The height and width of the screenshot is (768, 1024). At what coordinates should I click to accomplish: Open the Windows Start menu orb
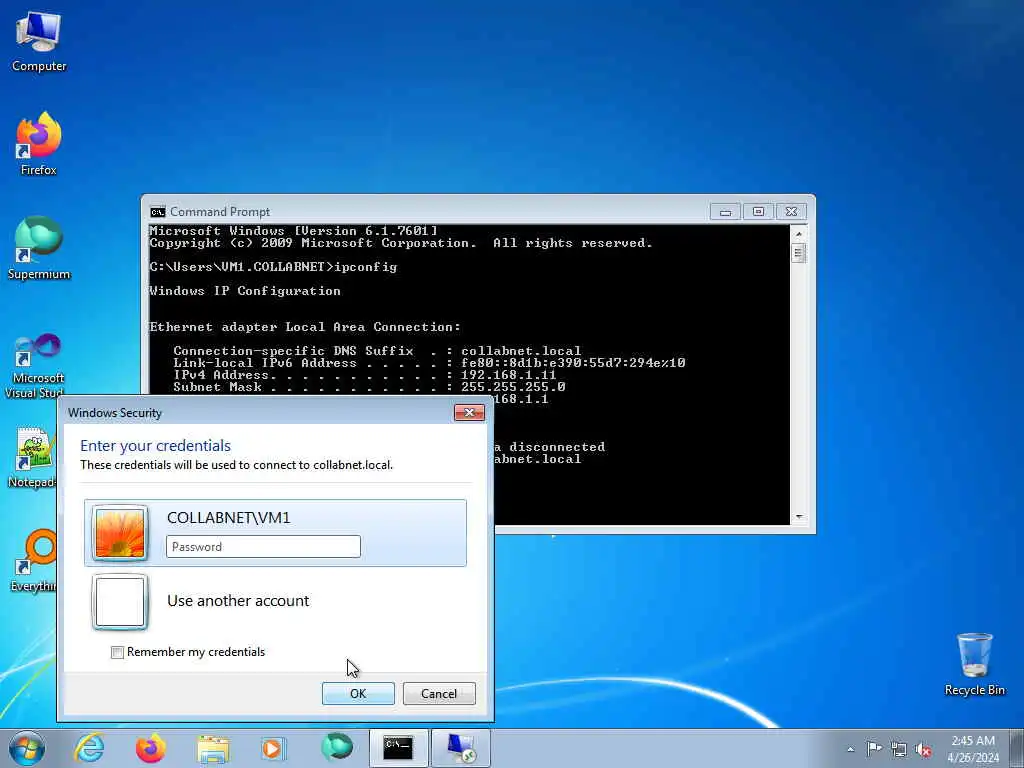(x=27, y=748)
